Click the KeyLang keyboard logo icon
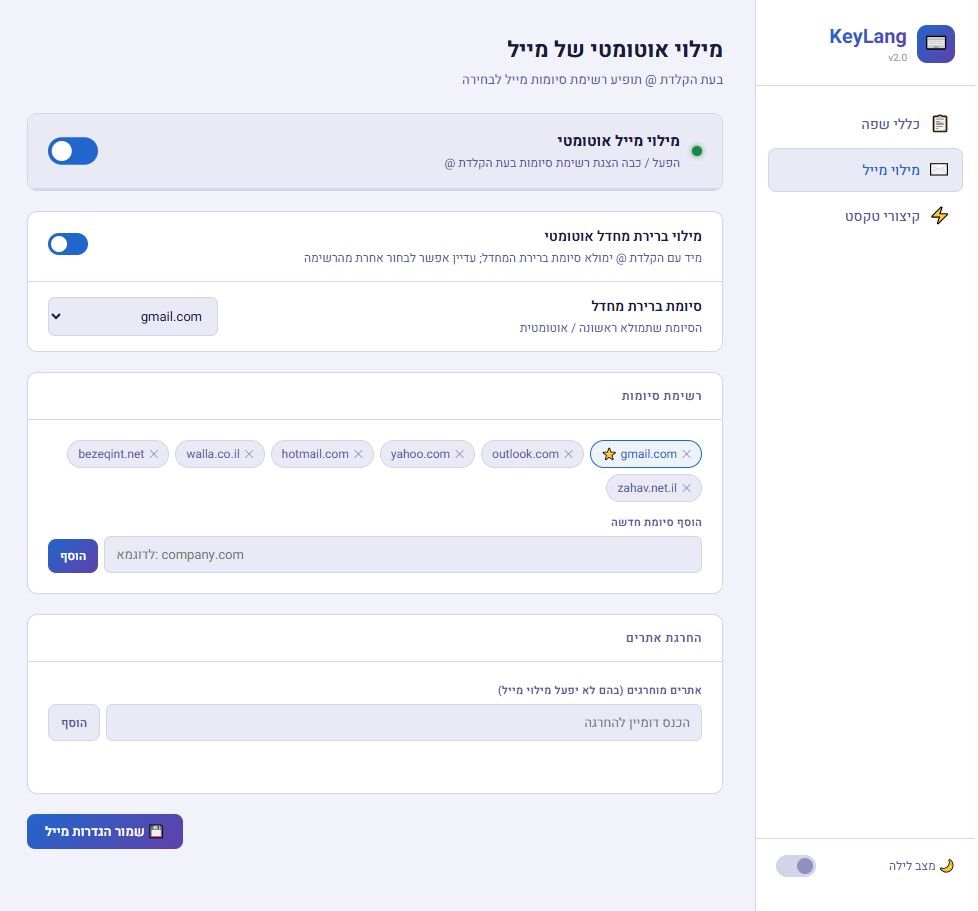978x911 pixels. click(x=935, y=44)
